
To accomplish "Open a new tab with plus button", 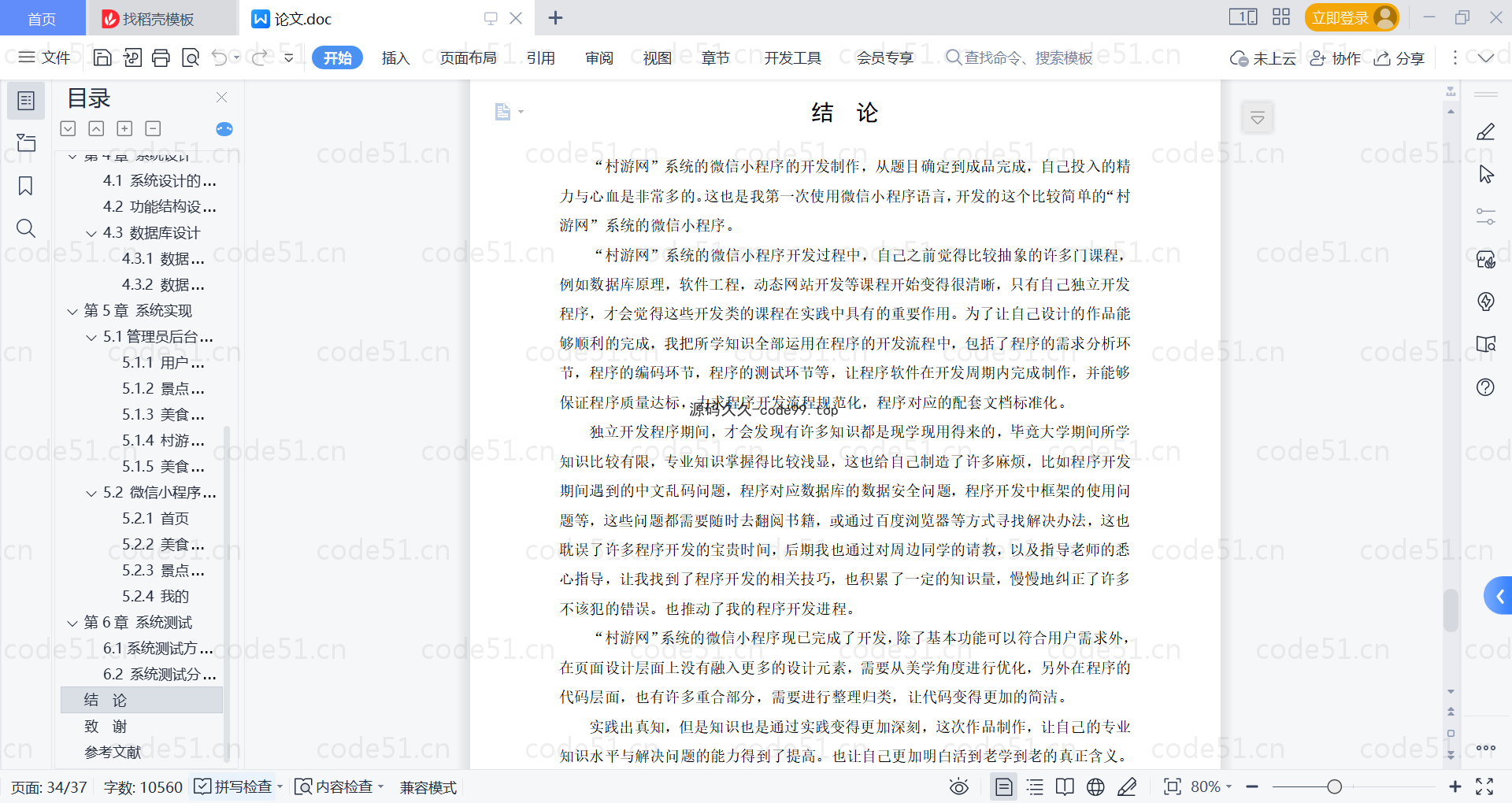I will tap(555, 17).
